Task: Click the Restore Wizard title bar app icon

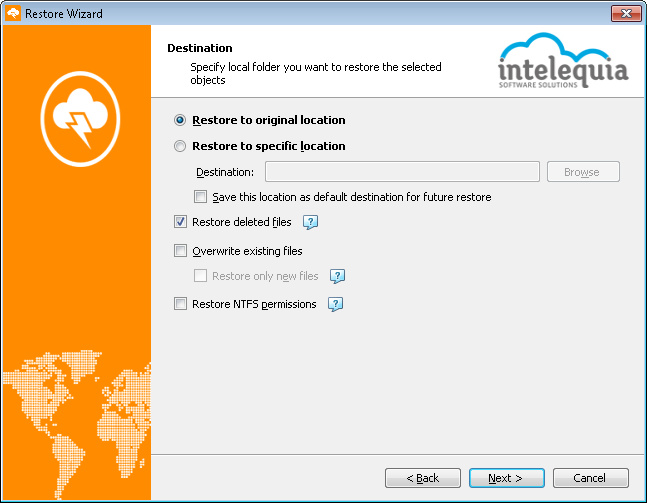Action: pyautogui.click(x=13, y=14)
